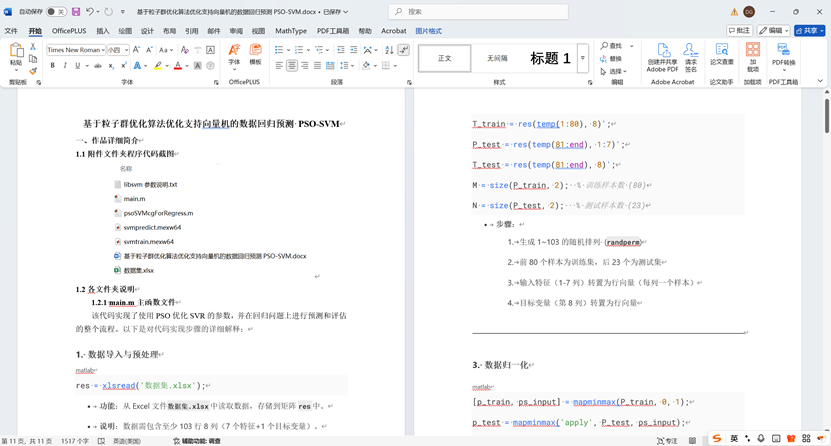The height and width of the screenshot is (446, 831).
Task: Sort paragraphs with the A-Z sort icon
Action: coord(390,50)
